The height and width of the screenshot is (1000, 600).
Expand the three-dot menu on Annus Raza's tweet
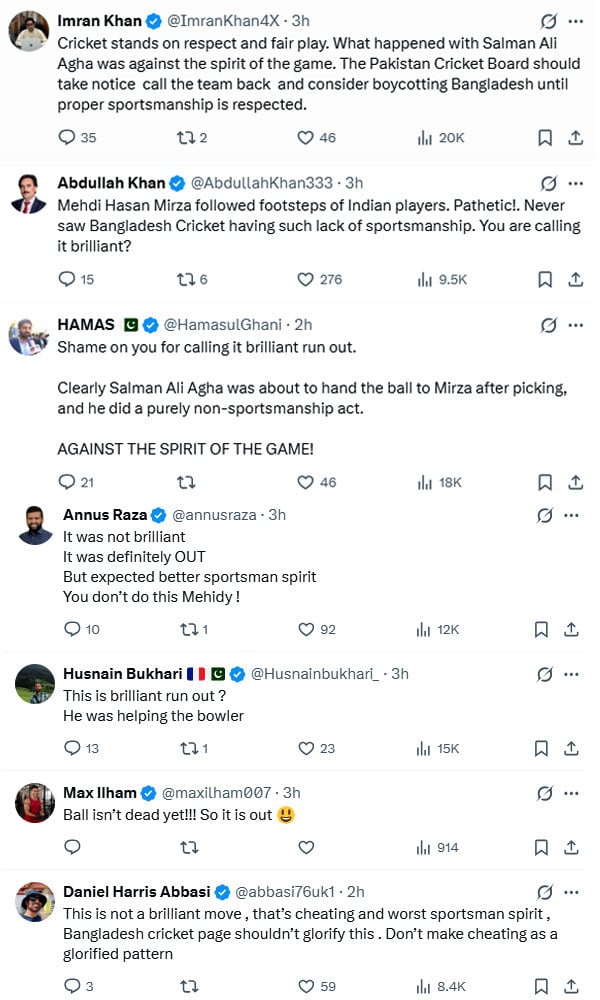571,515
